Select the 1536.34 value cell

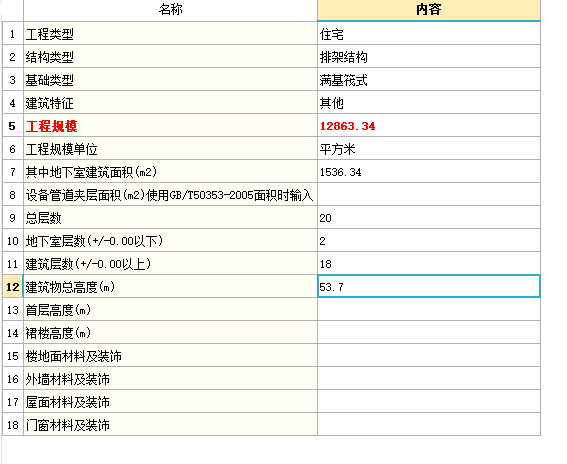[429, 171]
